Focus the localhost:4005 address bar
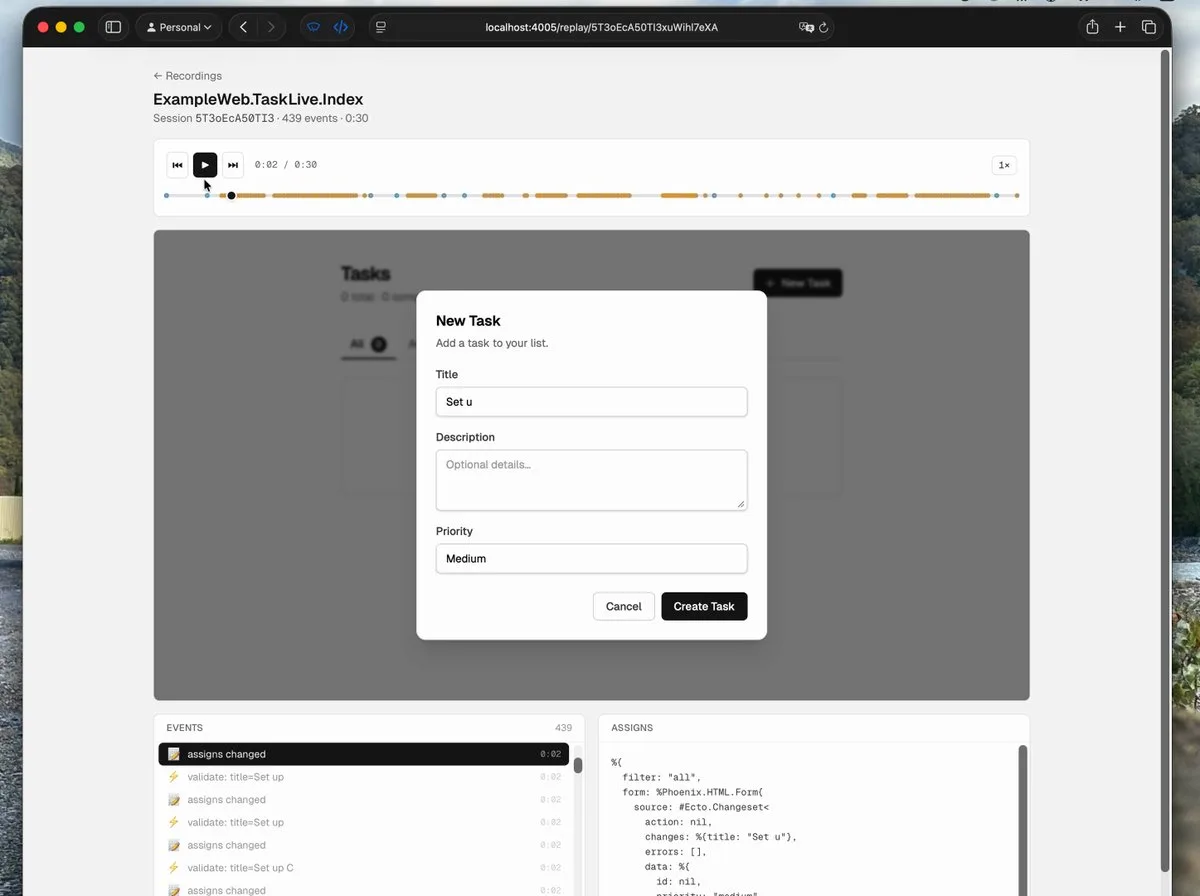 coord(601,27)
